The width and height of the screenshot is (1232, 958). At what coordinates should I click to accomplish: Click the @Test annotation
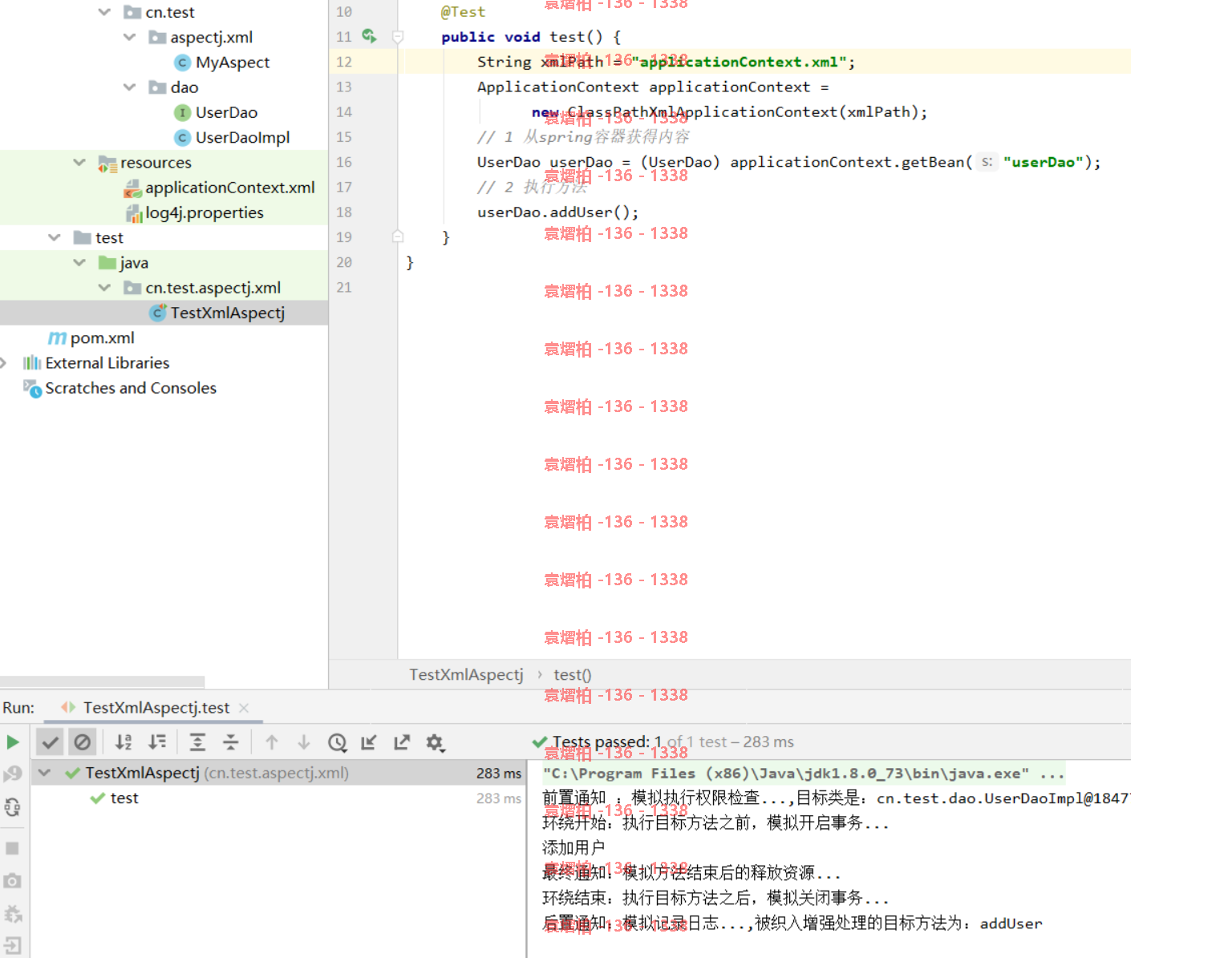tap(463, 12)
